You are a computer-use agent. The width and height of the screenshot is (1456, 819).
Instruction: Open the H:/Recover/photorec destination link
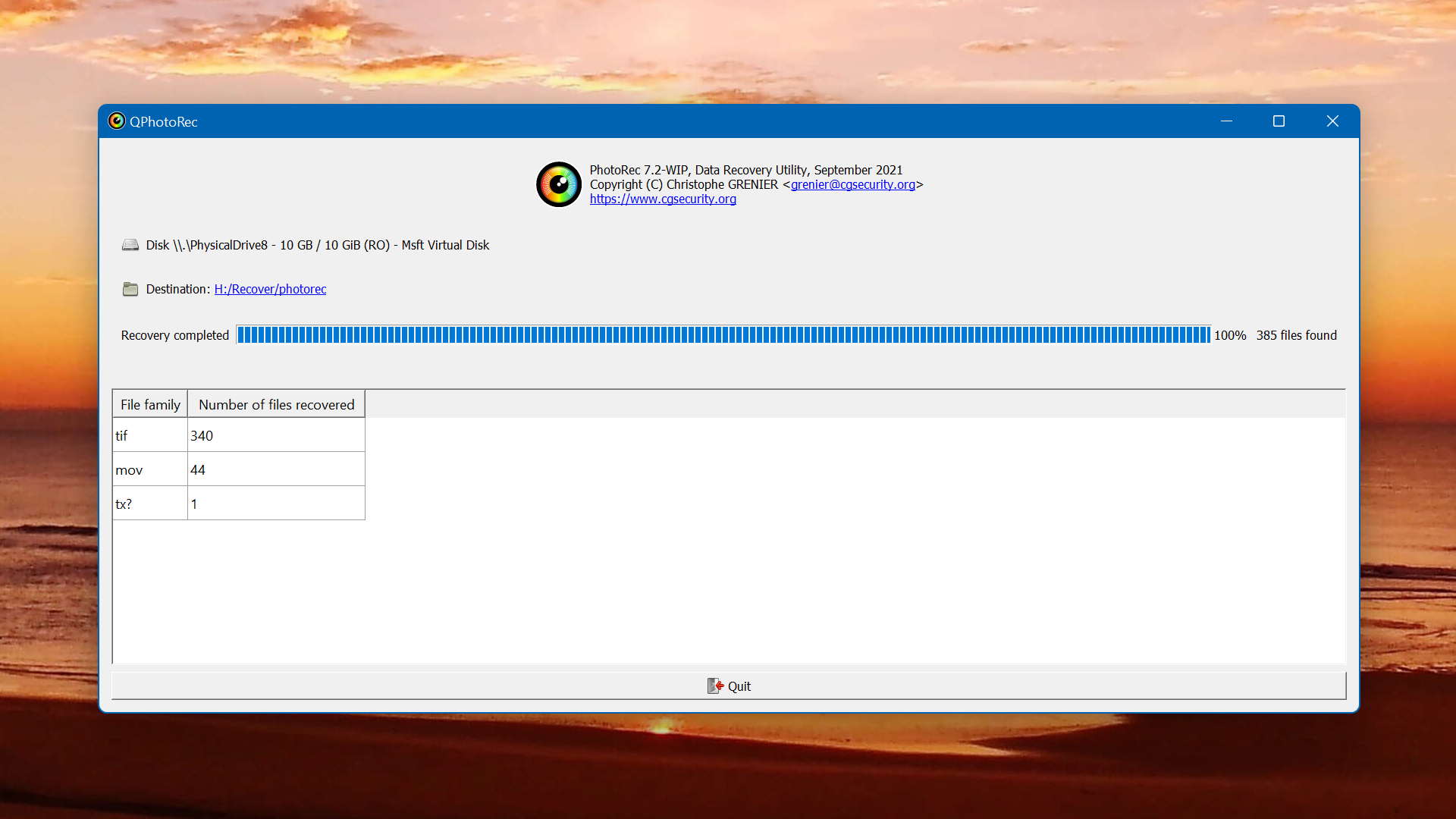click(x=270, y=289)
